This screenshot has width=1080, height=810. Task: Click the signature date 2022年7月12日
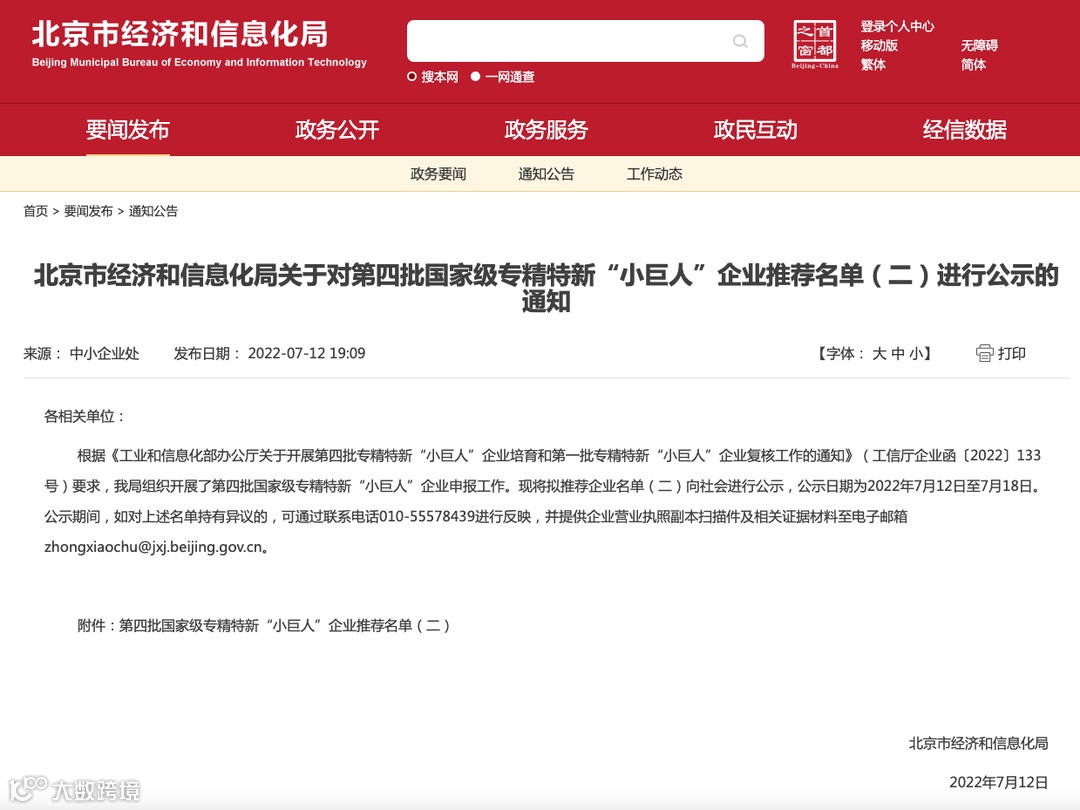999,782
